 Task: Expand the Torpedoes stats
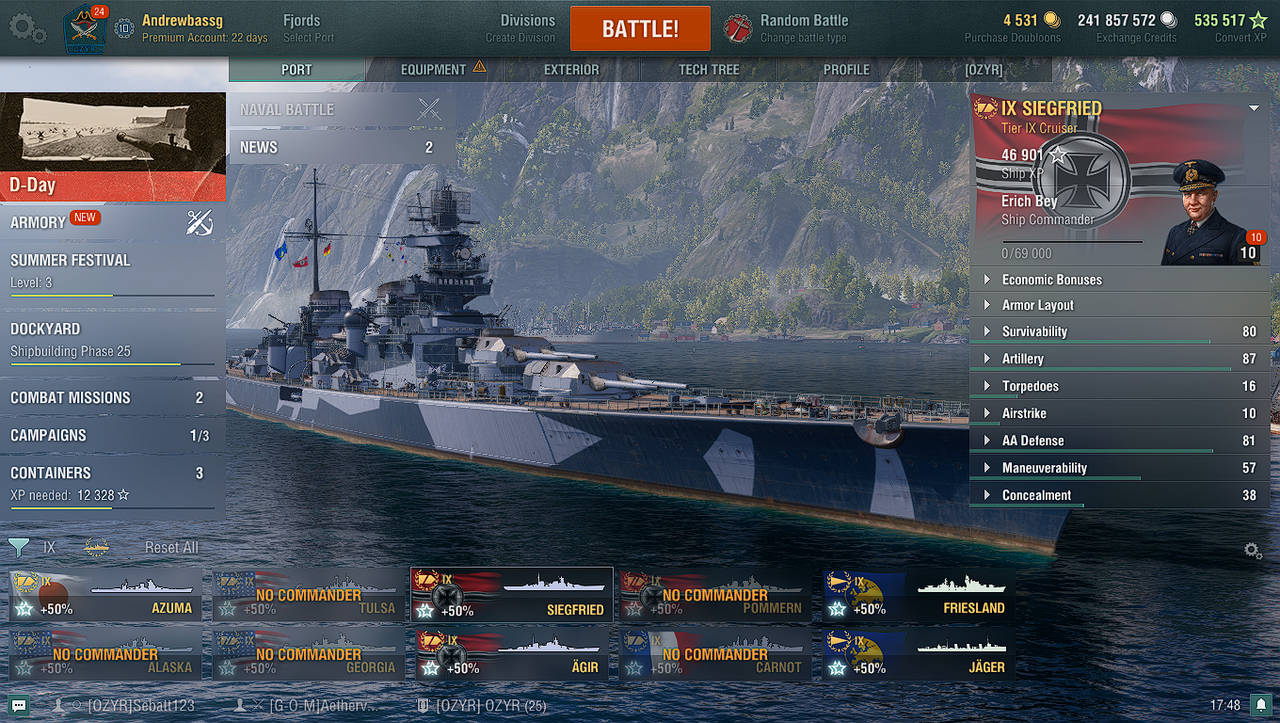(1120, 386)
